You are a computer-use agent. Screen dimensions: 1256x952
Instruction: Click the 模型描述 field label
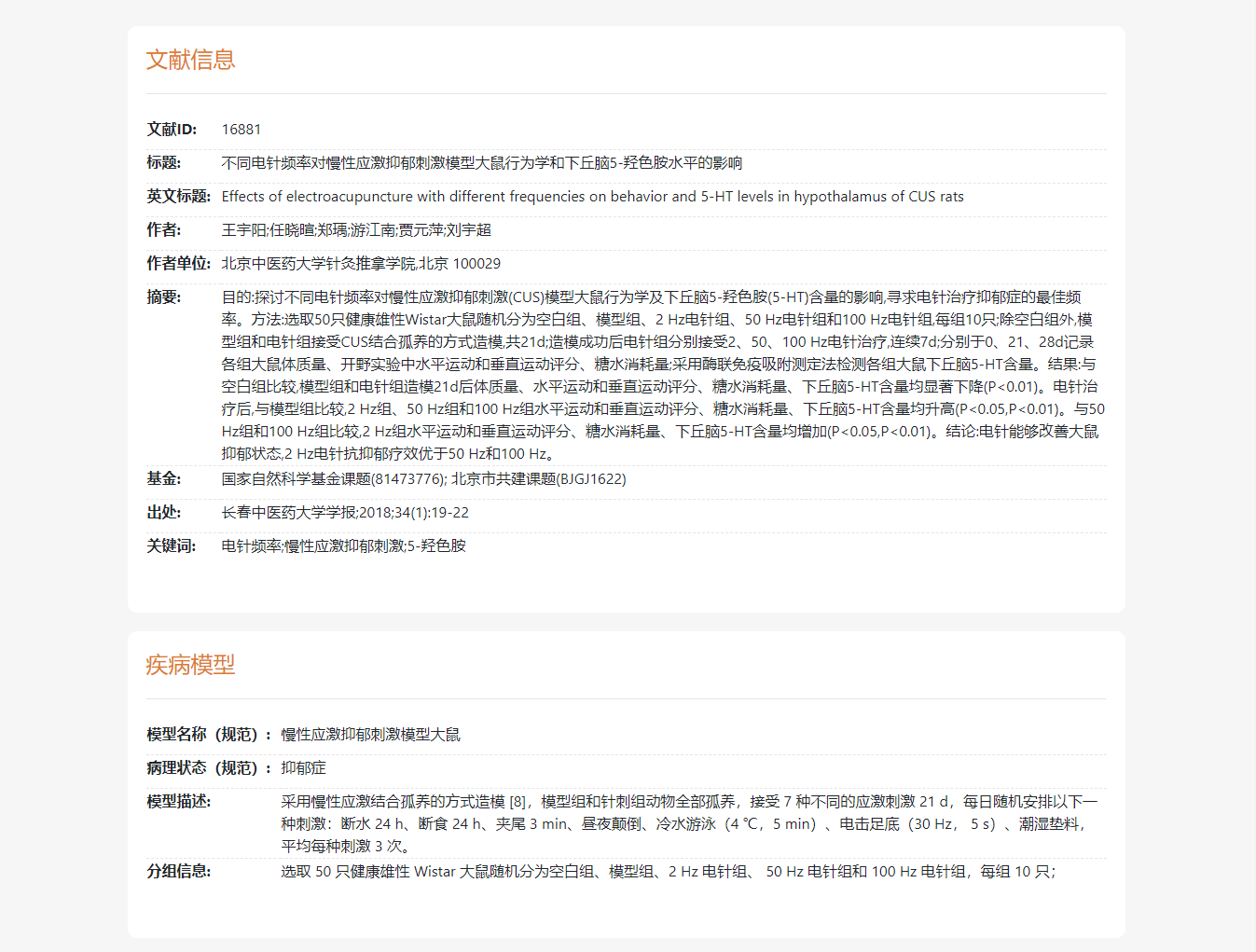tap(179, 802)
